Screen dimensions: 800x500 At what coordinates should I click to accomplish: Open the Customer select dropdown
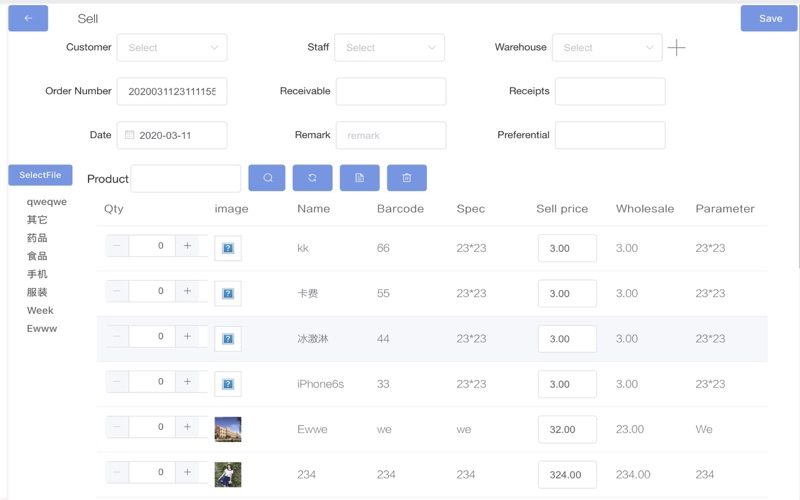pyautogui.click(x=172, y=47)
